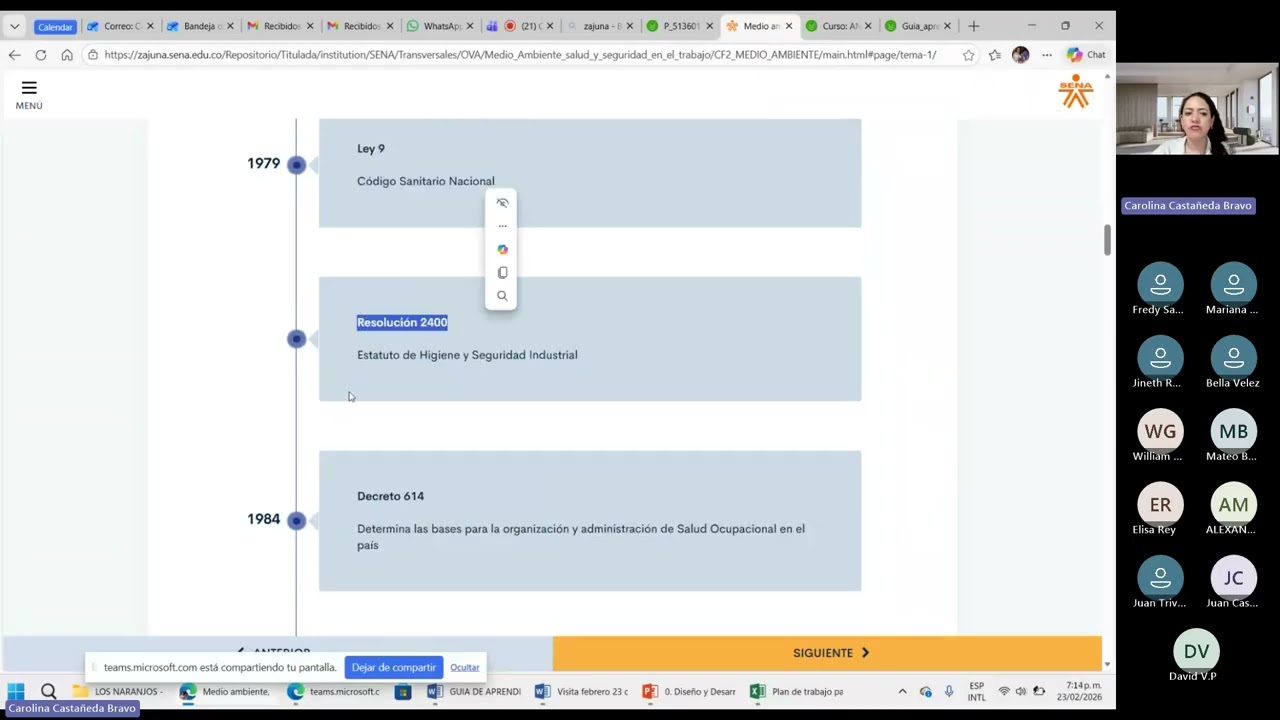Switch to the WhatsApp tab
1280x720 pixels.
coord(440,26)
